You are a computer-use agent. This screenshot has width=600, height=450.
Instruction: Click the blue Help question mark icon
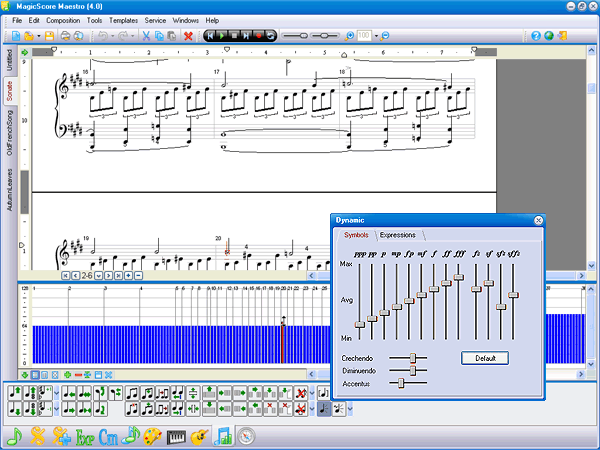[536, 36]
